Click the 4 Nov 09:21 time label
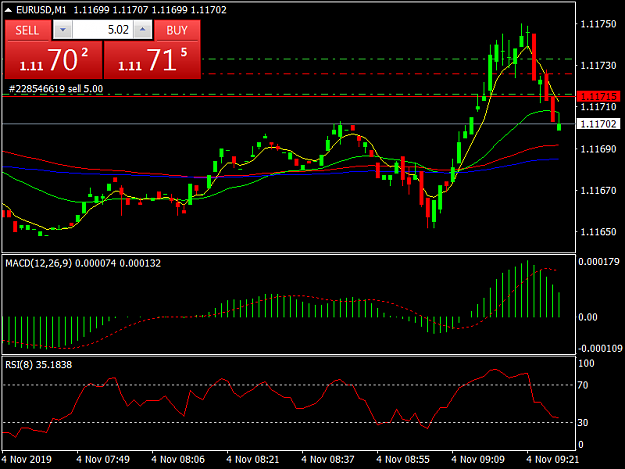The width and height of the screenshot is (625, 469). 553,459
